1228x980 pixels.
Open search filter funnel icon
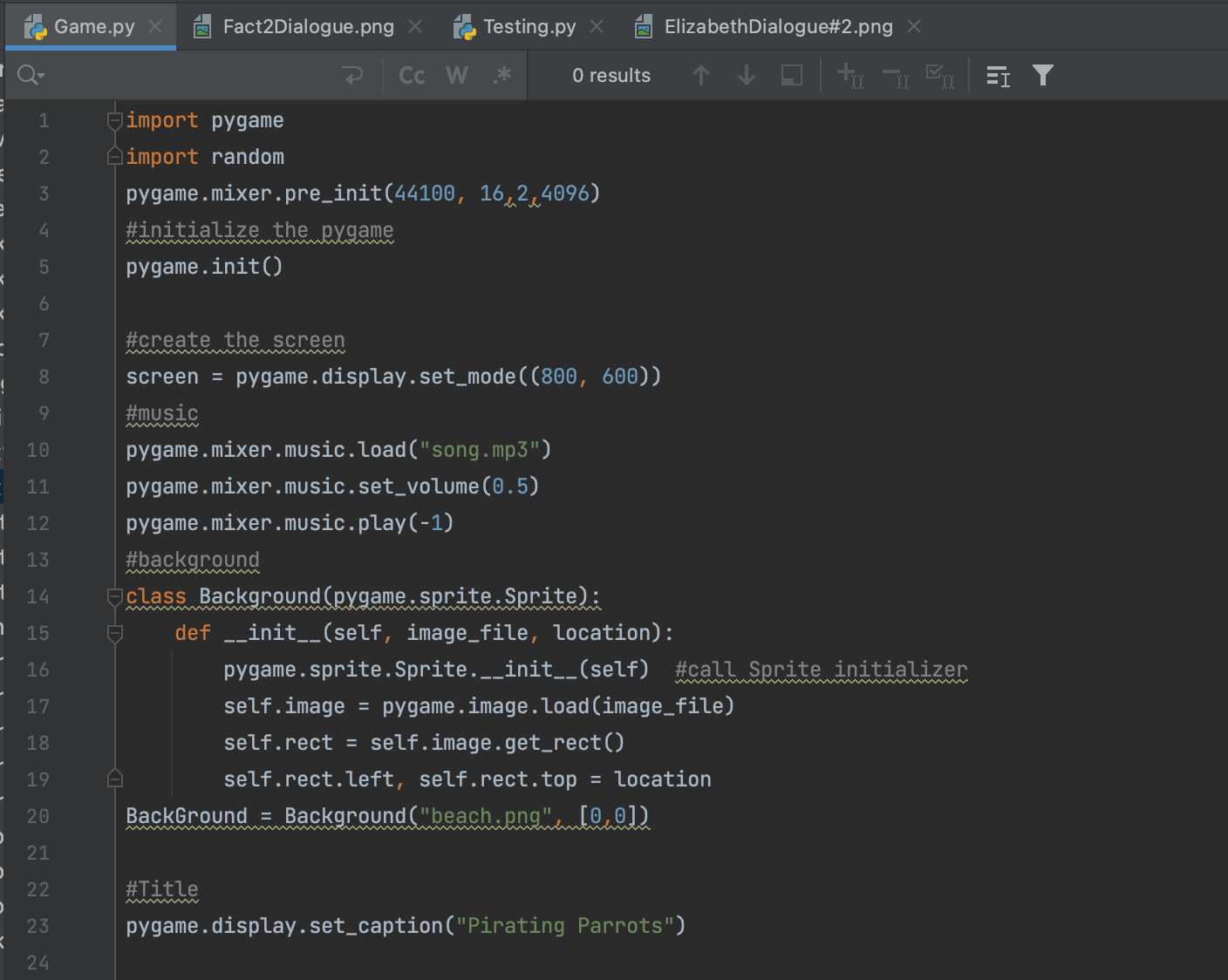pos(1043,76)
